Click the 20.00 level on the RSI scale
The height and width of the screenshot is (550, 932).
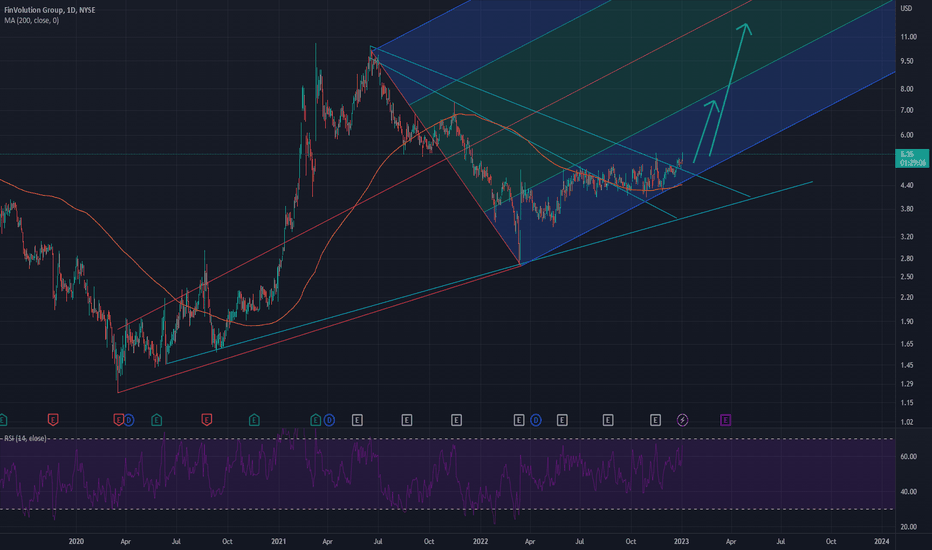coord(908,527)
